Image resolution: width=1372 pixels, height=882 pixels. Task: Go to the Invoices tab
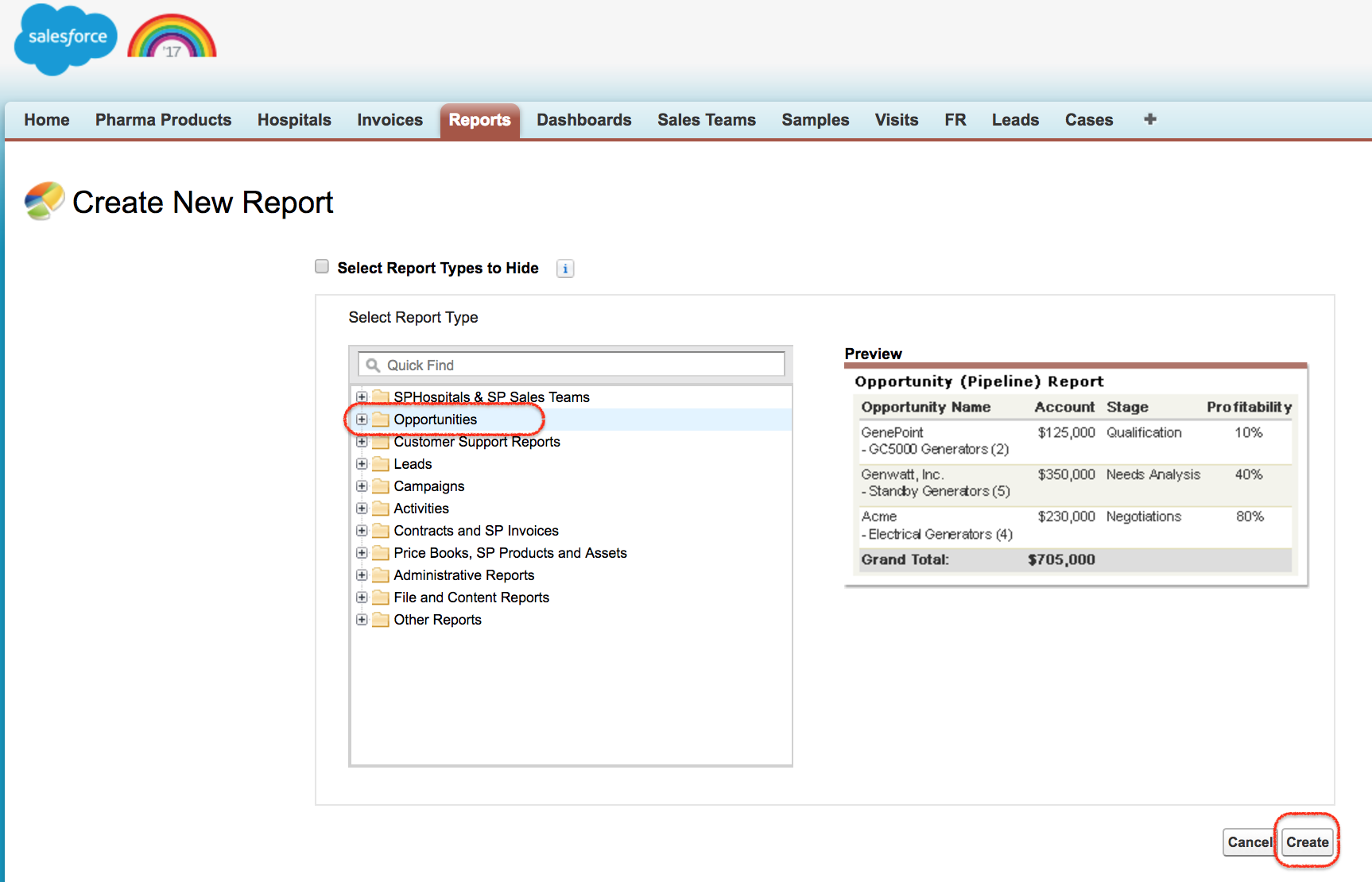(x=390, y=120)
